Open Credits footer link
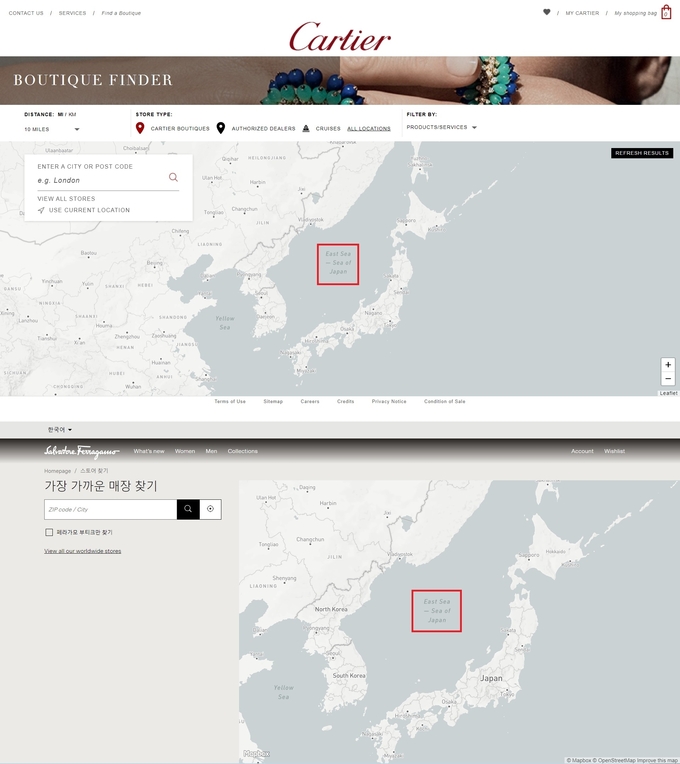 pyautogui.click(x=345, y=401)
